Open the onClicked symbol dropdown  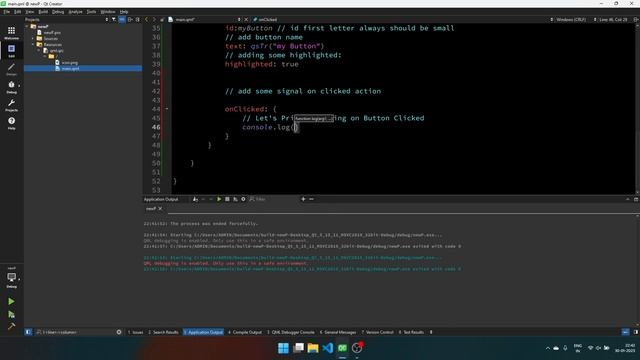[x=268, y=20]
